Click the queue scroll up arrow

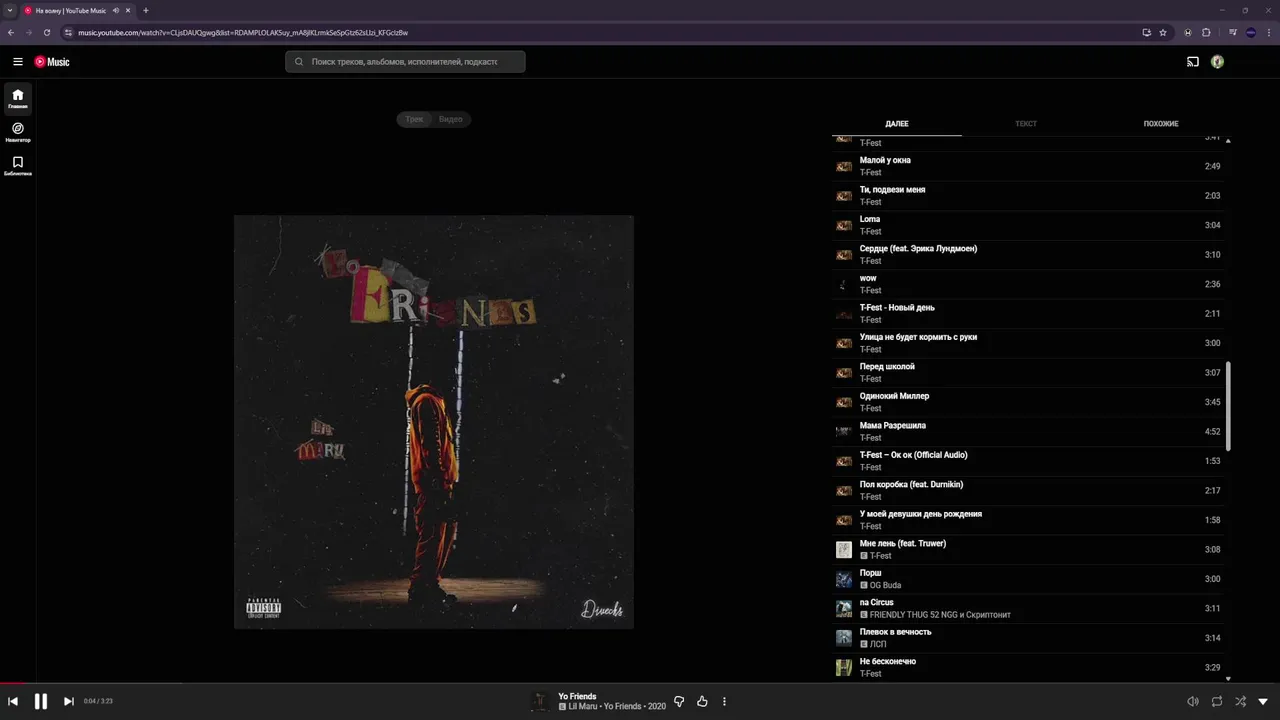click(1228, 141)
